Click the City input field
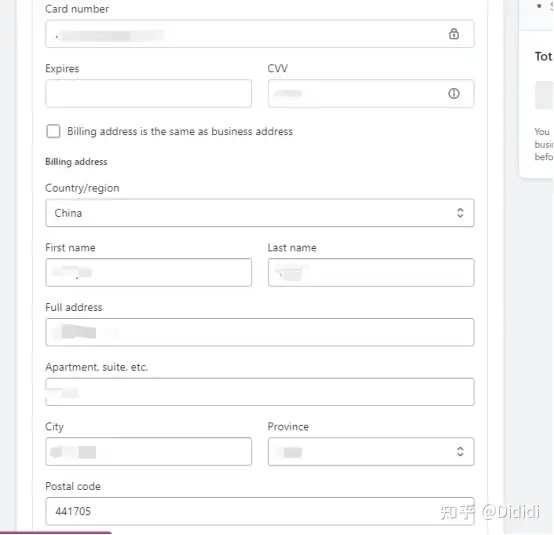The height and width of the screenshot is (535, 554). pyautogui.click(x=148, y=452)
